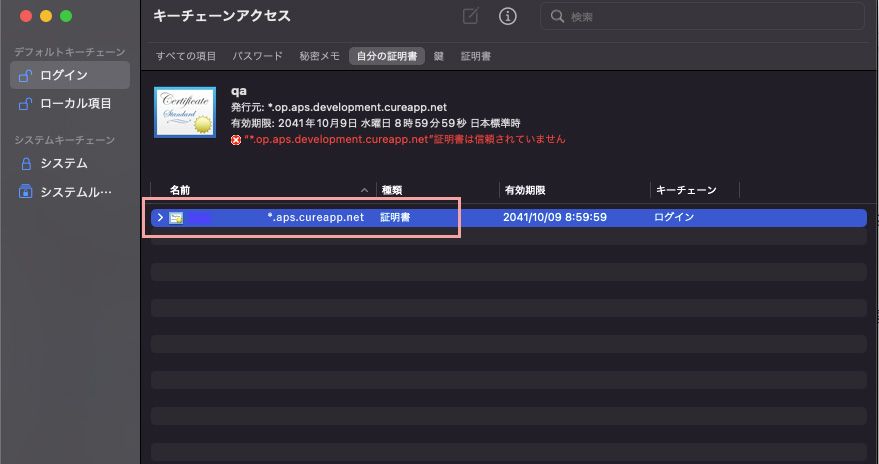Screen dimensions: 879x464
Task: Click the 有効期限 2041年10月9日 detail line
Action: click(x=376, y=123)
